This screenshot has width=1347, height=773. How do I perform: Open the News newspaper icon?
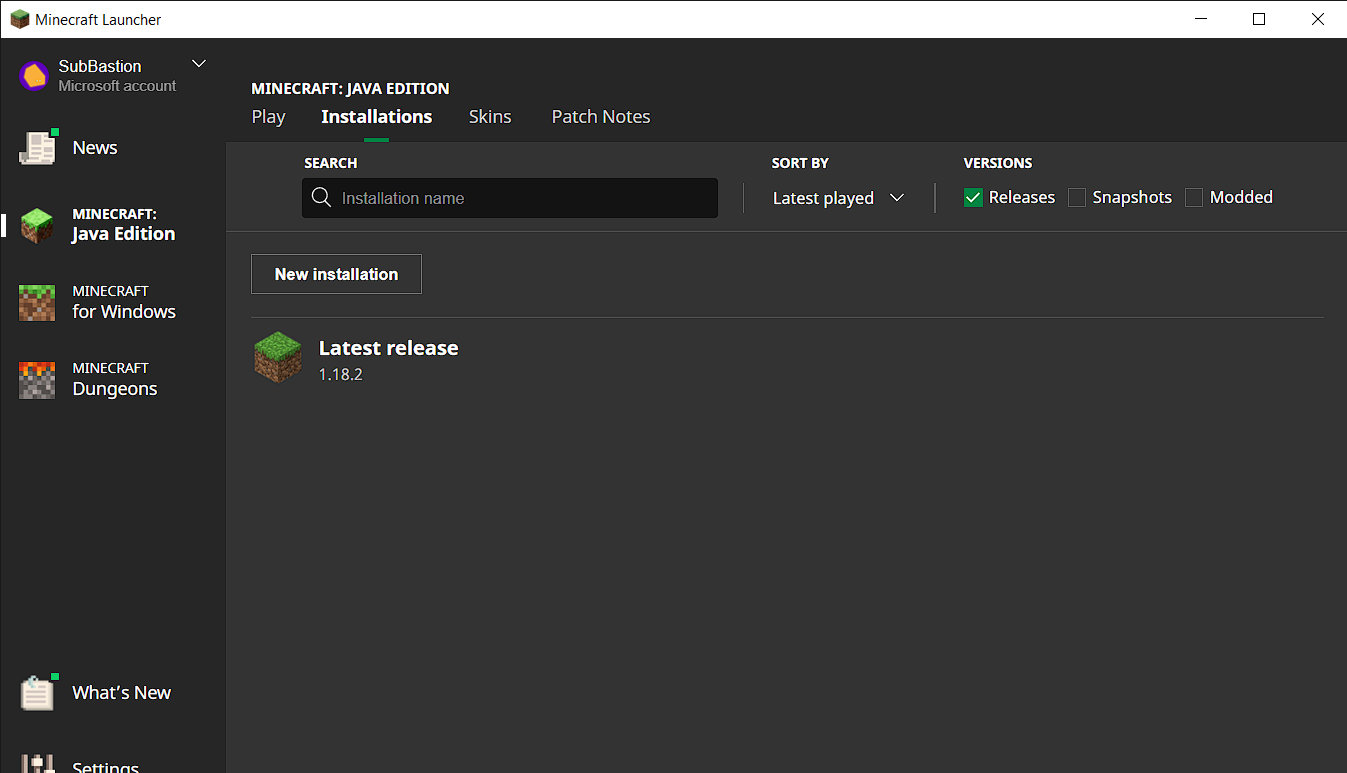click(x=38, y=147)
